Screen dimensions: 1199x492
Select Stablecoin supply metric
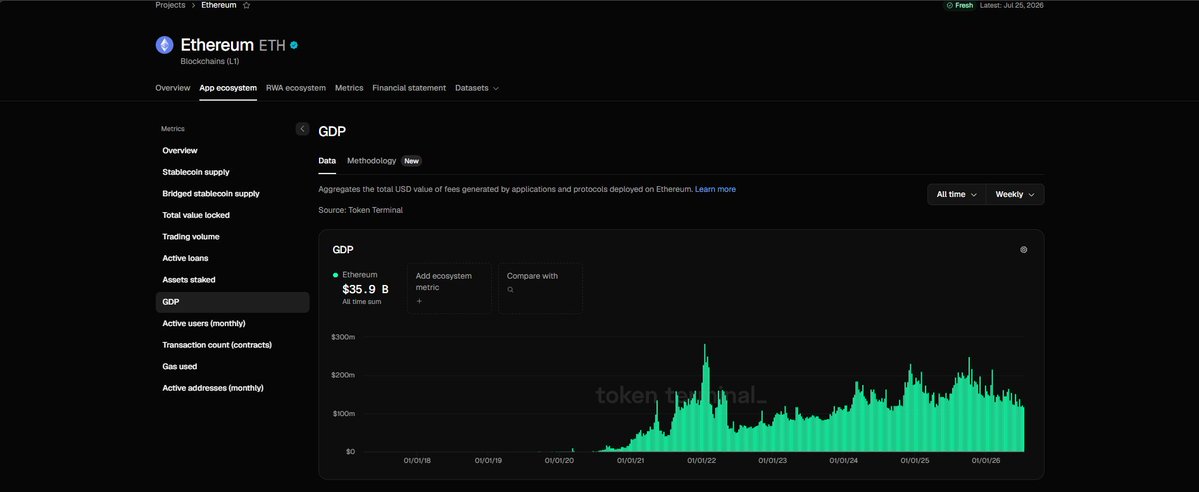click(x=232, y=172)
